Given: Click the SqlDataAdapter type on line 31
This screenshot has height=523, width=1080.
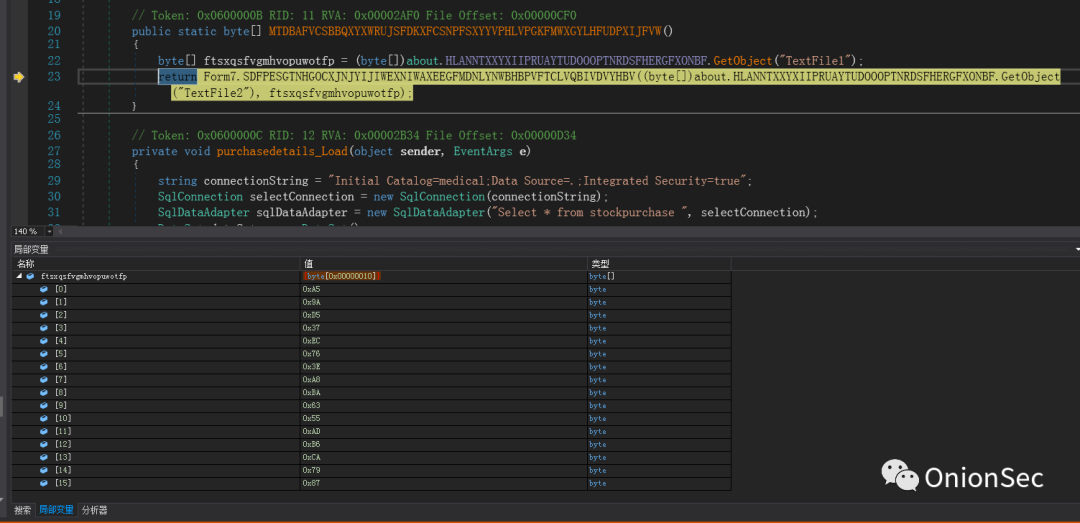Looking at the screenshot, I should 204,212.
